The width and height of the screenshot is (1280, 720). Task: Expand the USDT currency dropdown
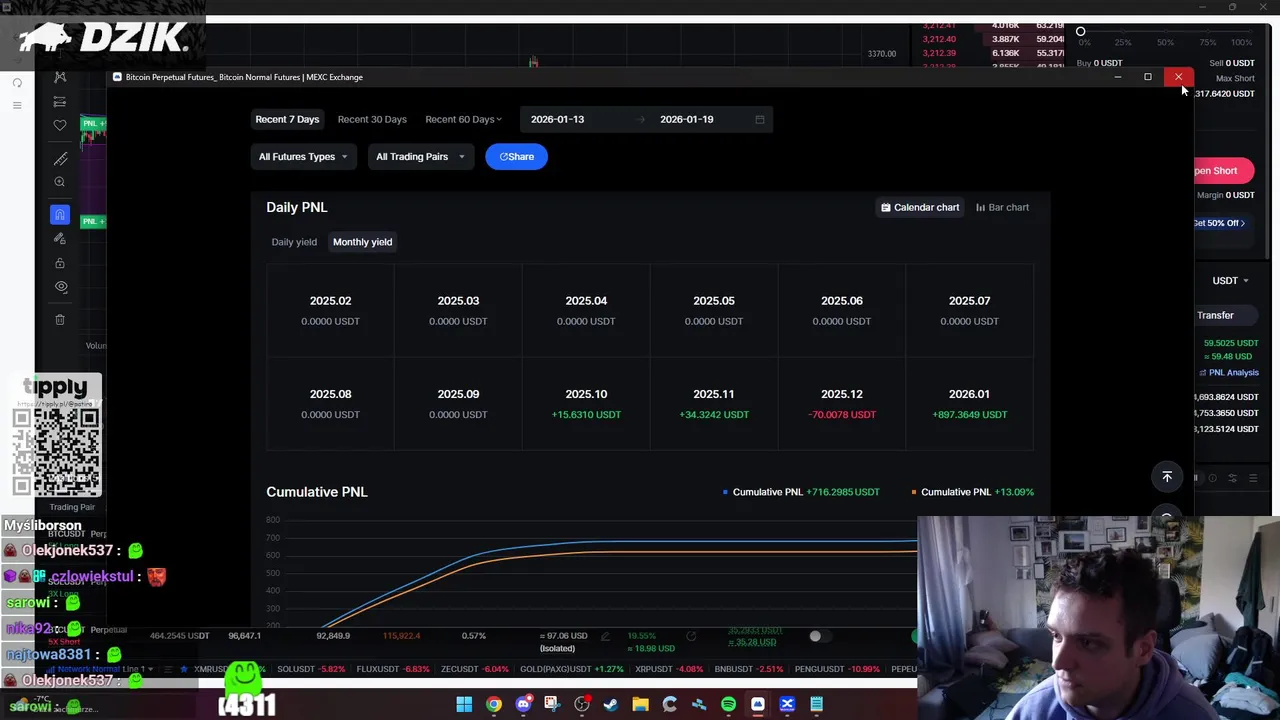coord(1230,281)
